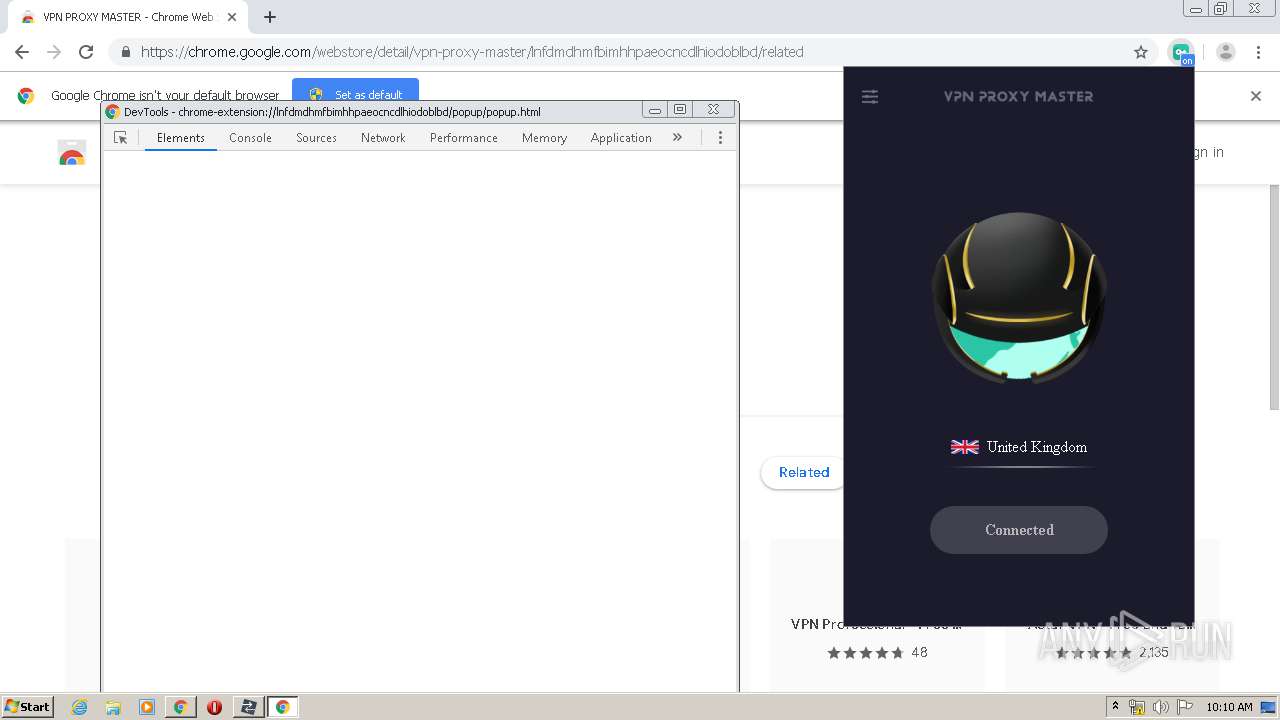Switch to DevTools Network tab
1280x720 pixels.
383,138
